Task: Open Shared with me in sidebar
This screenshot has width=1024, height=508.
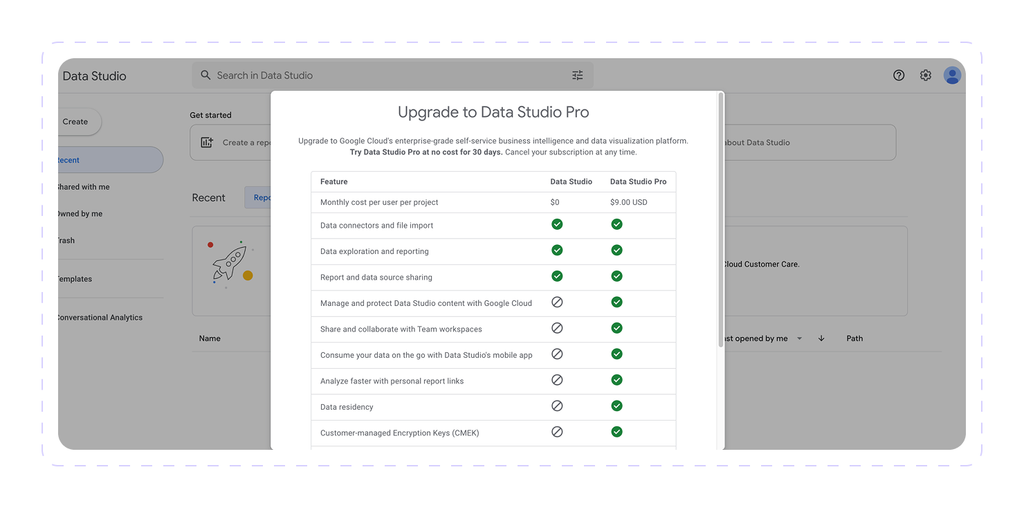Action: click(84, 187)
